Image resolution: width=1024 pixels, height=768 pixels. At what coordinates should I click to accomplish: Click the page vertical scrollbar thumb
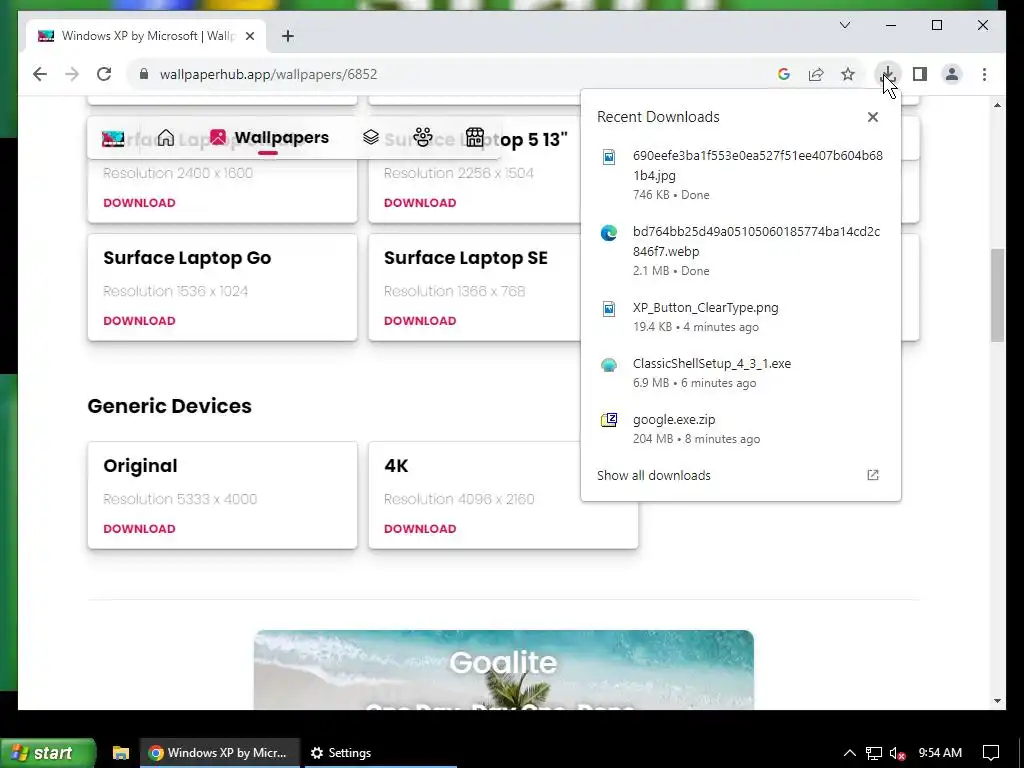click(x=997, y=295)
